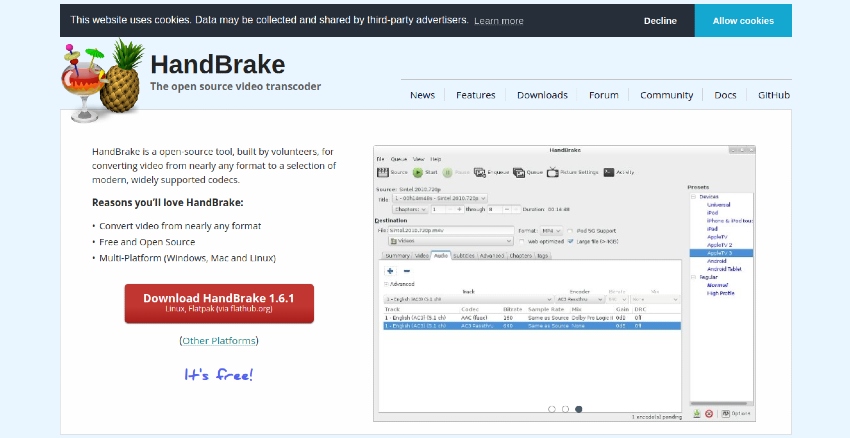Go to the GitHub link

774,95
